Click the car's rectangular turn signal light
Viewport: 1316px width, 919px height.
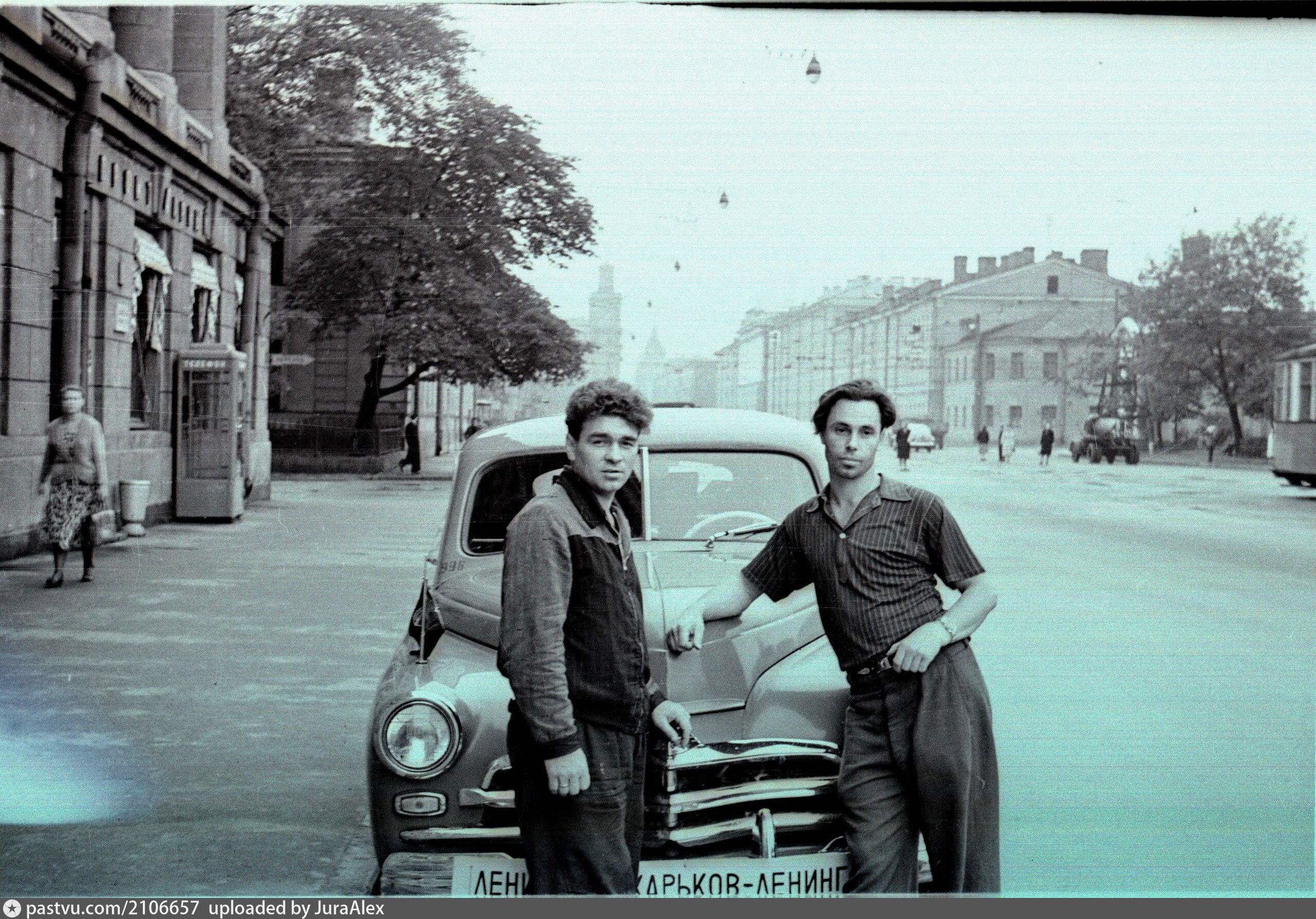tap(420, 804)
